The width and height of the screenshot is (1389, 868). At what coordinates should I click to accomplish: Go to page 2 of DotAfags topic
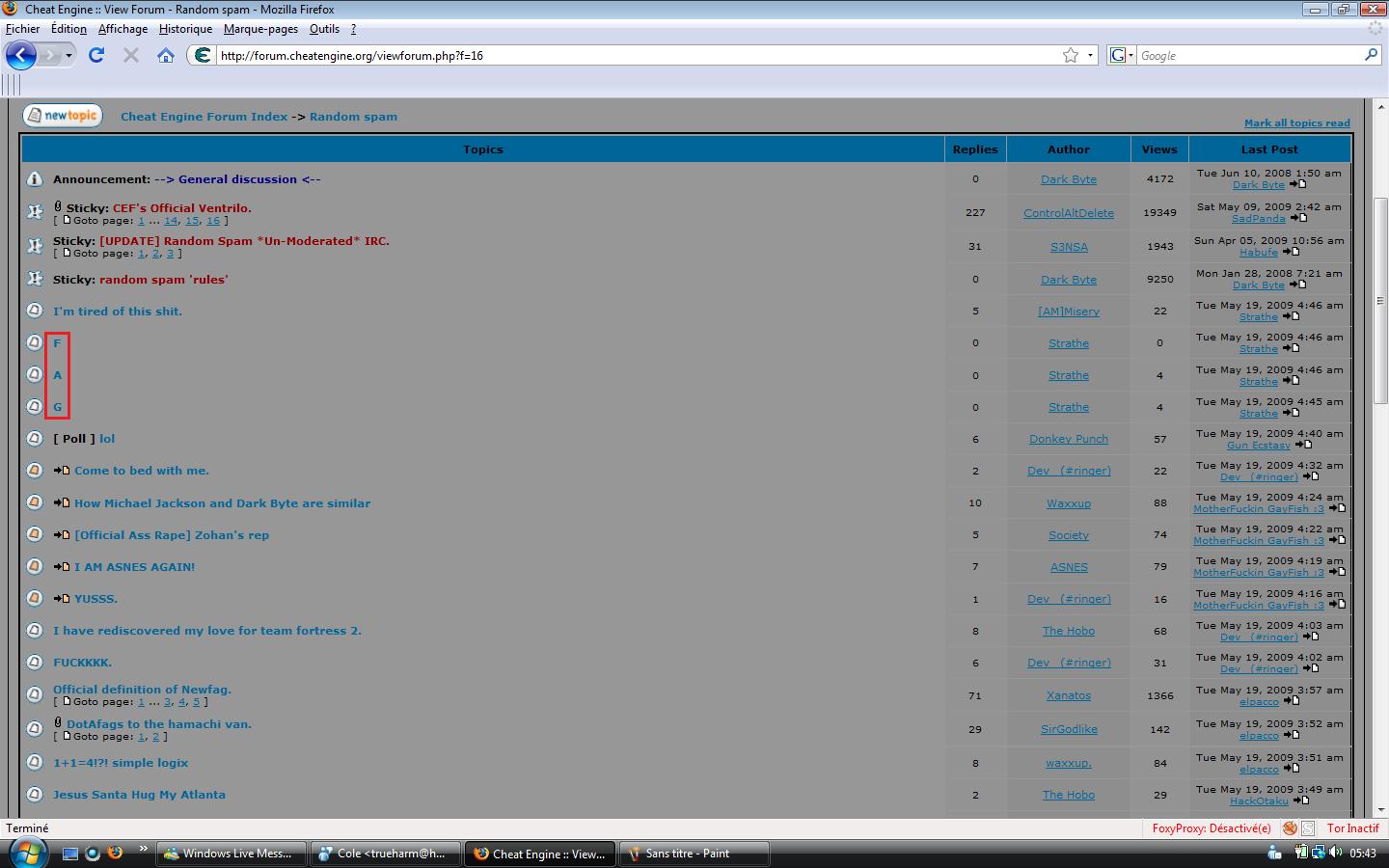click(x=155, y=737)
